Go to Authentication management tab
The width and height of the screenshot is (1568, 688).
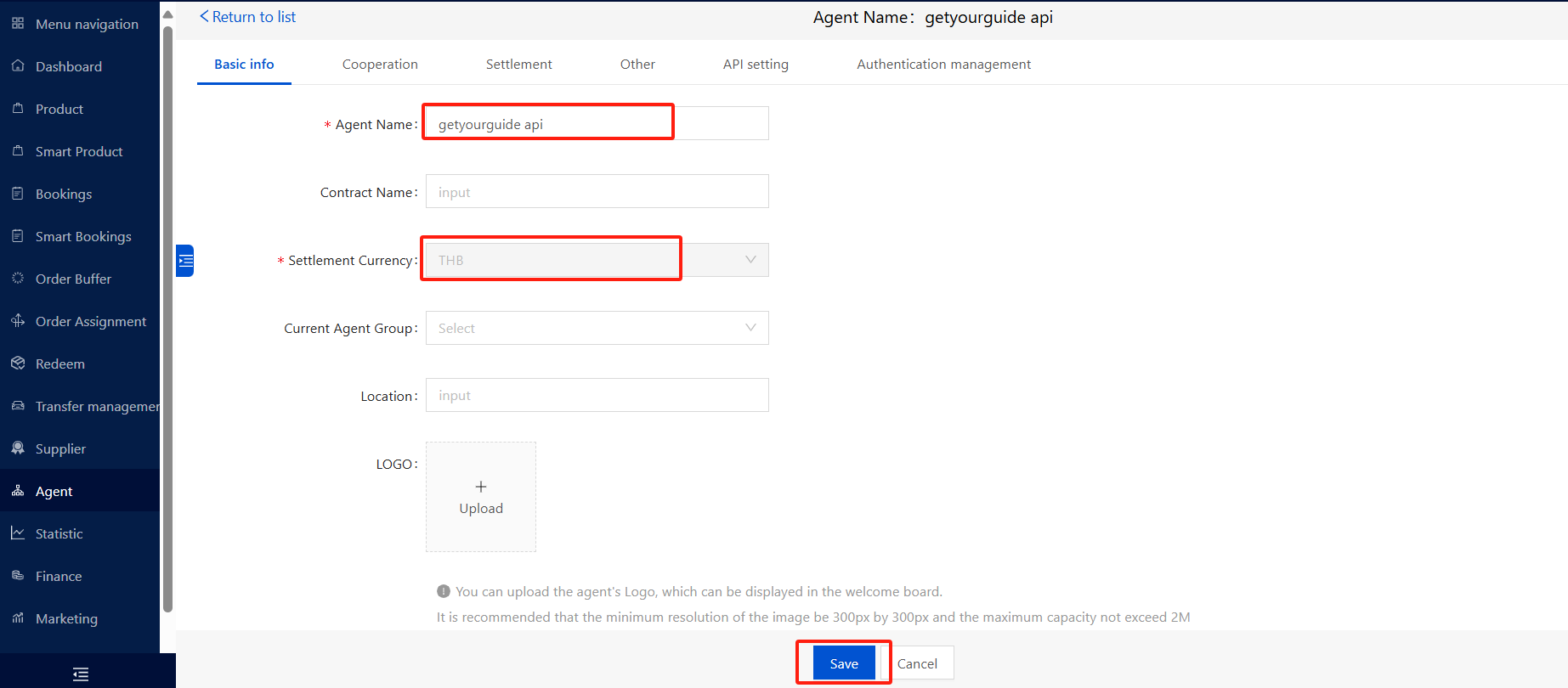click(943, 65)
